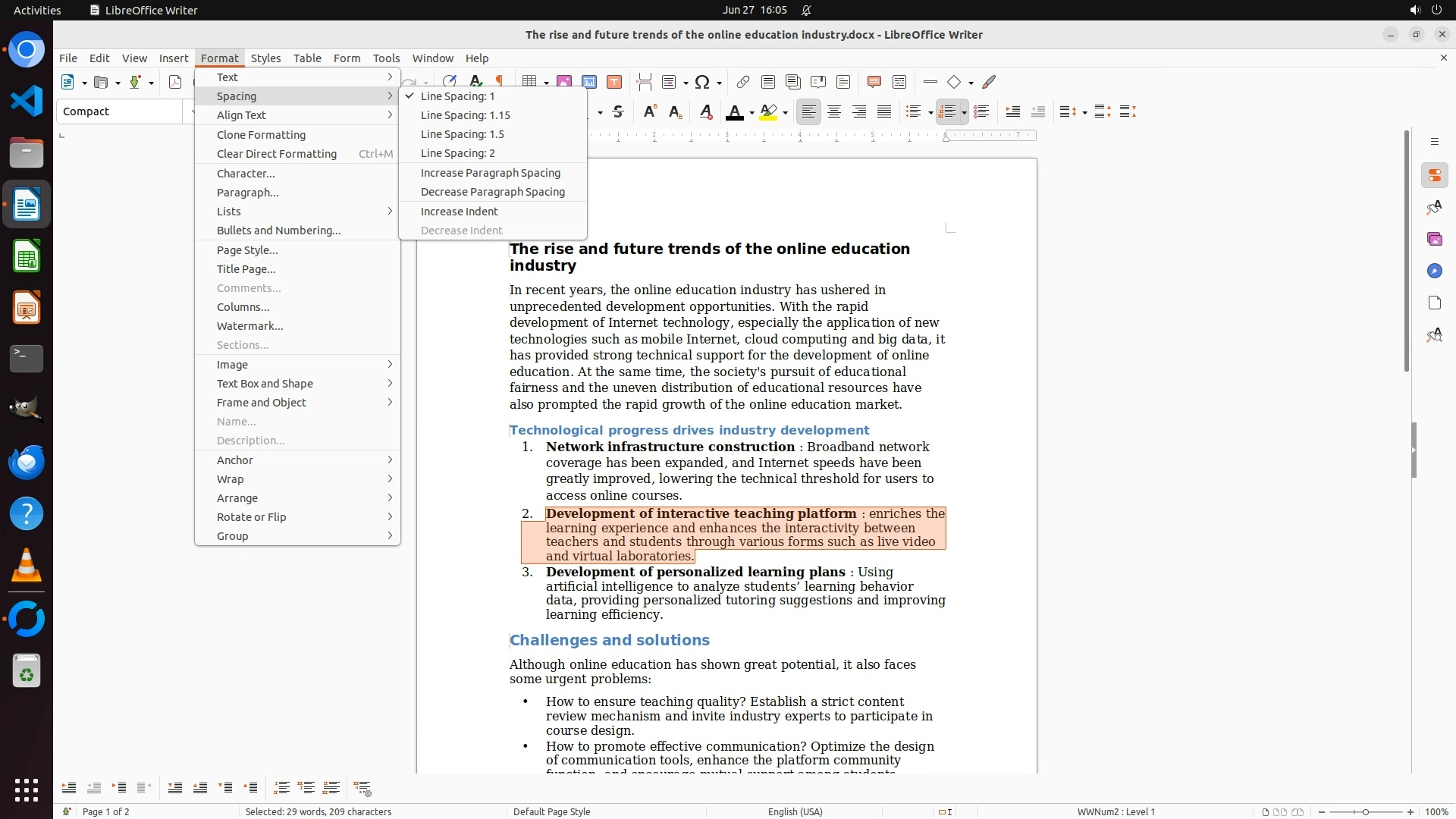1456x819 pixels.
Task: Click the Insert Special Character omega icon
Action: click(702, 82)
